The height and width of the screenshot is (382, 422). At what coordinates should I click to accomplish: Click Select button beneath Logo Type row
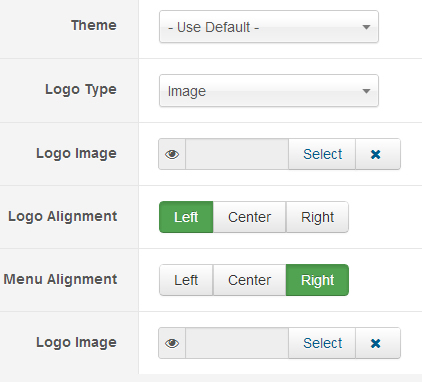322,154
